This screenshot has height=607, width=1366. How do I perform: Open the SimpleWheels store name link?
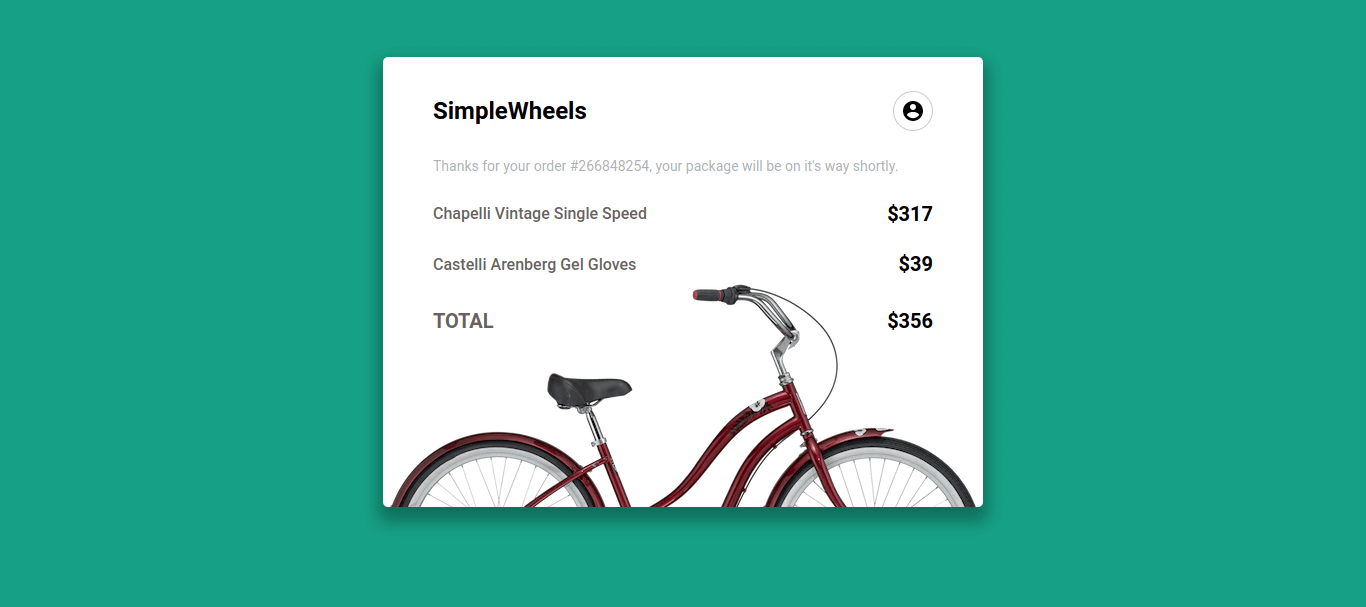pos(509,111)
